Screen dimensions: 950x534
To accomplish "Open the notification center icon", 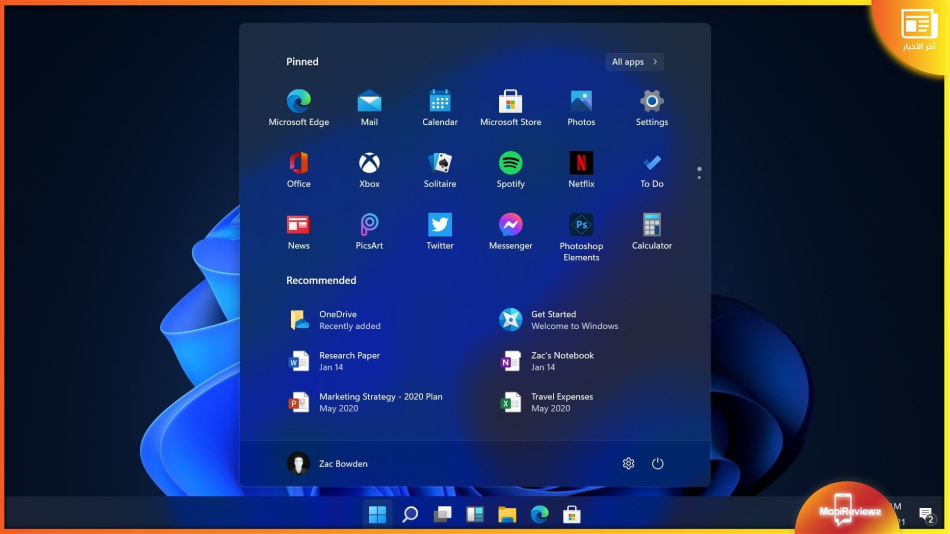I will click(926, 516).
